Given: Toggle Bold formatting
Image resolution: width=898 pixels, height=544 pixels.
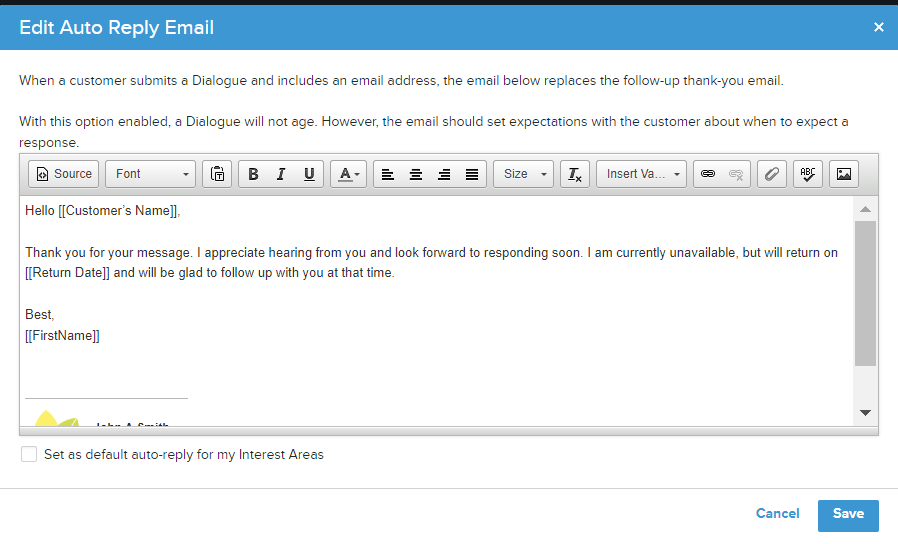Looking at the screenshot, I should click(x=253, y=174).
